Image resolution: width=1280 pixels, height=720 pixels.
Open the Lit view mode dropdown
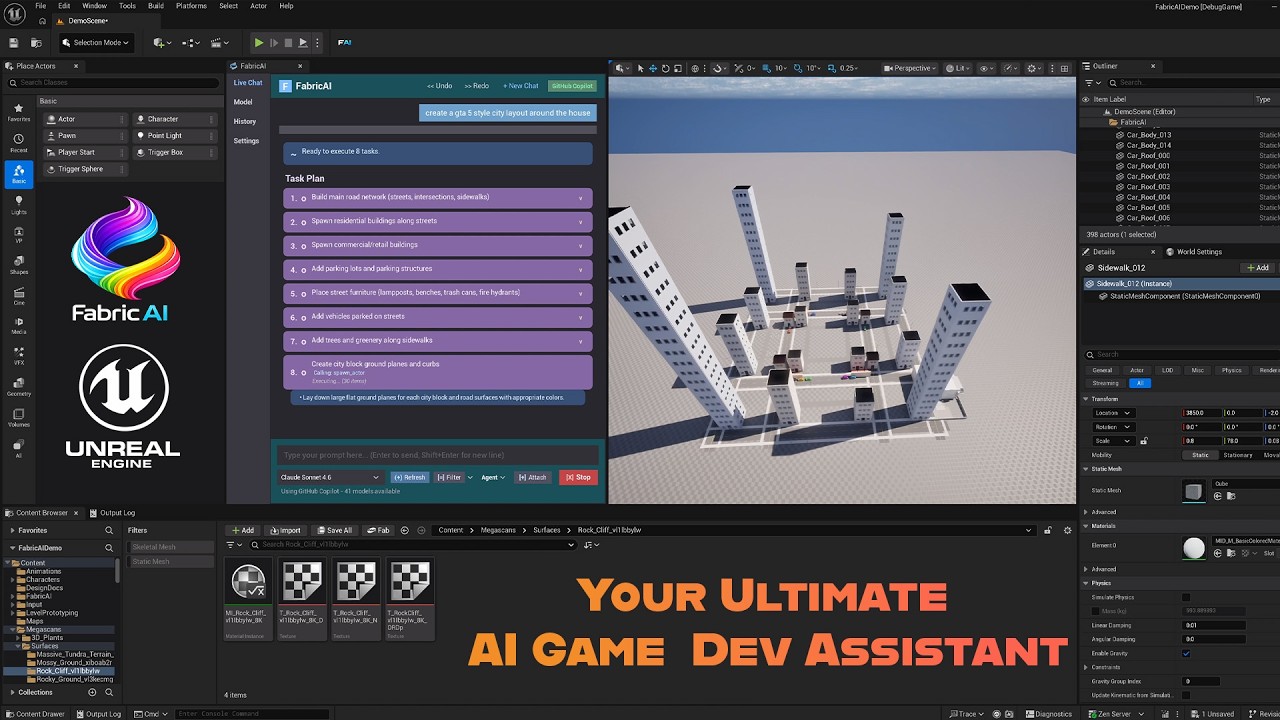(958, 68)
